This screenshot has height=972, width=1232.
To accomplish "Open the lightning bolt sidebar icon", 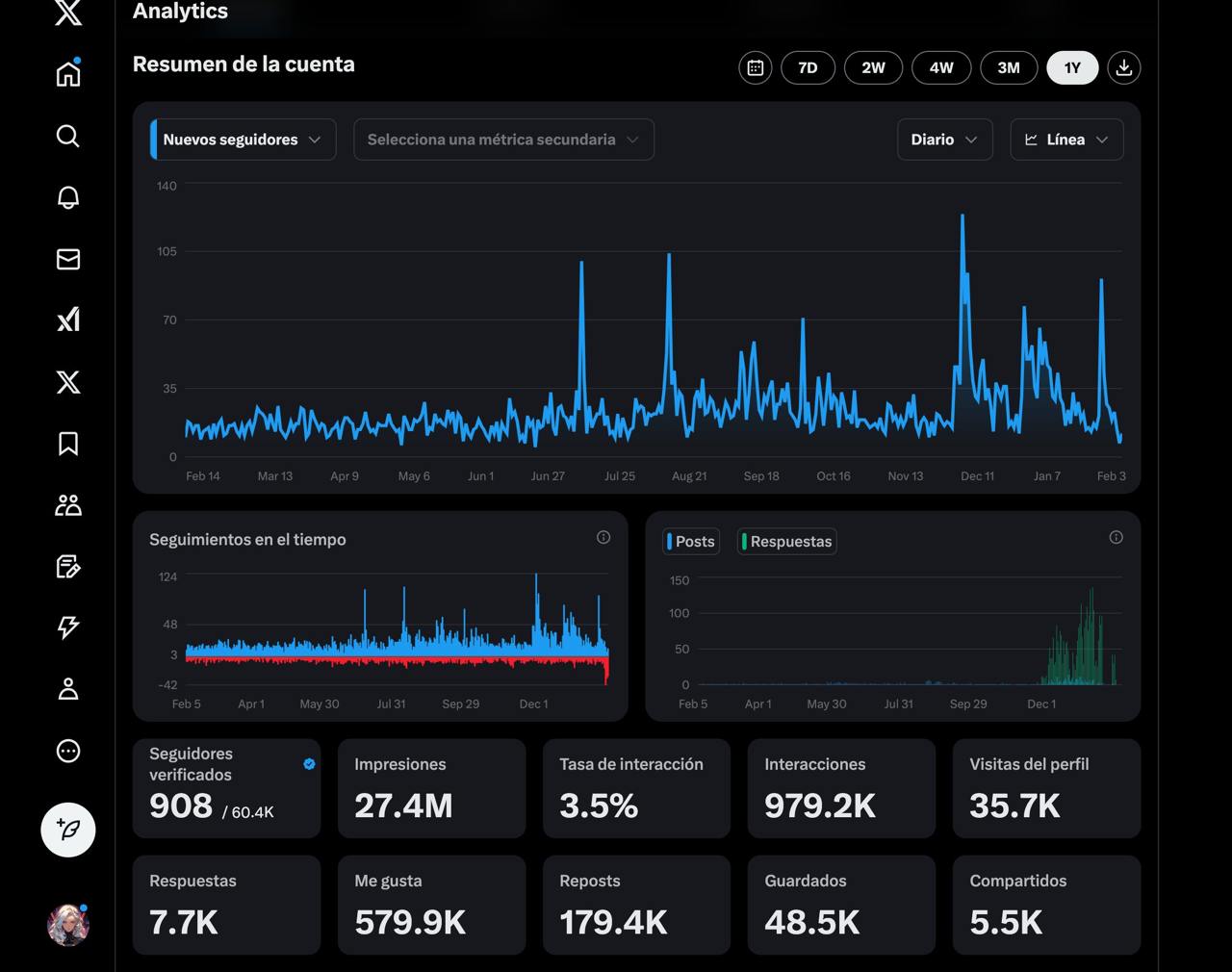I will pyautogui.click(x=68, y=627).
